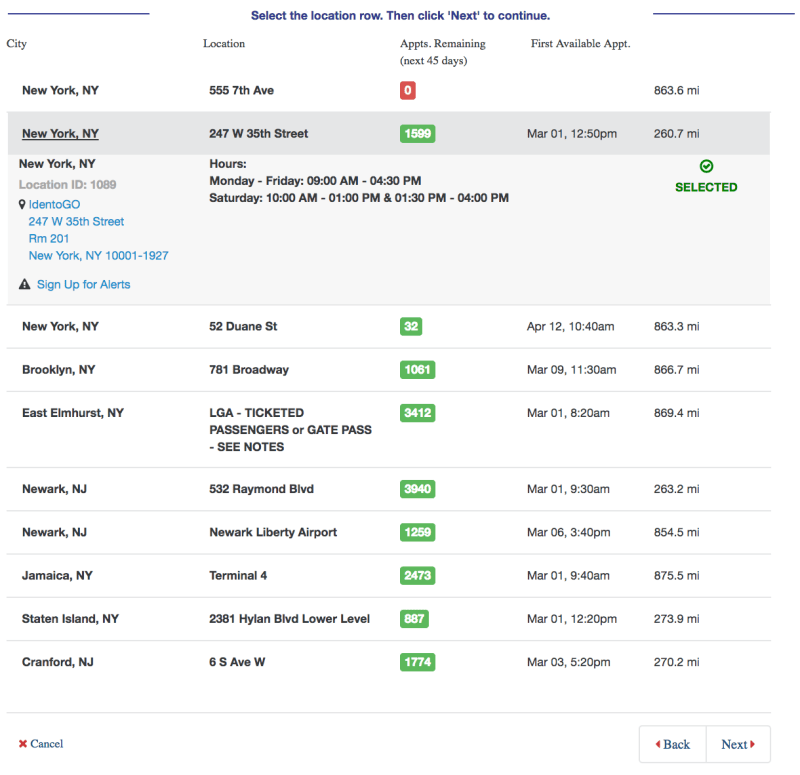Click the green 1599 appointments badge
Screen dimensions: 800x775
[x=417, y=134]
